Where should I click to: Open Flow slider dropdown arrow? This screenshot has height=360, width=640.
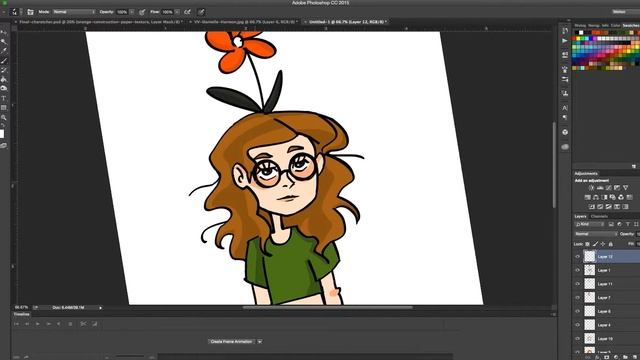click(x=177, y=12)
